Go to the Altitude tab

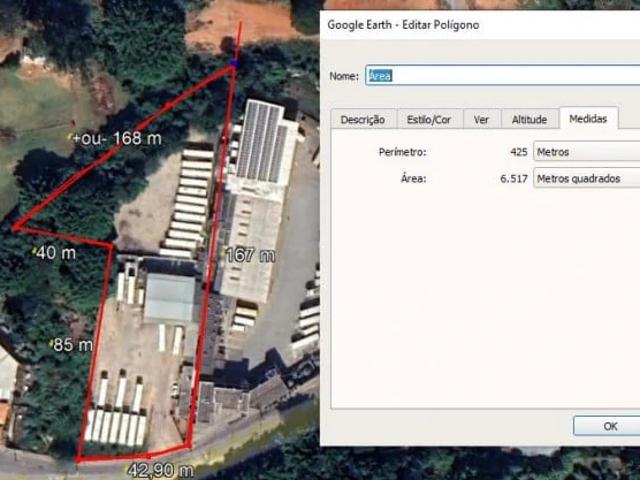point(529,120)
